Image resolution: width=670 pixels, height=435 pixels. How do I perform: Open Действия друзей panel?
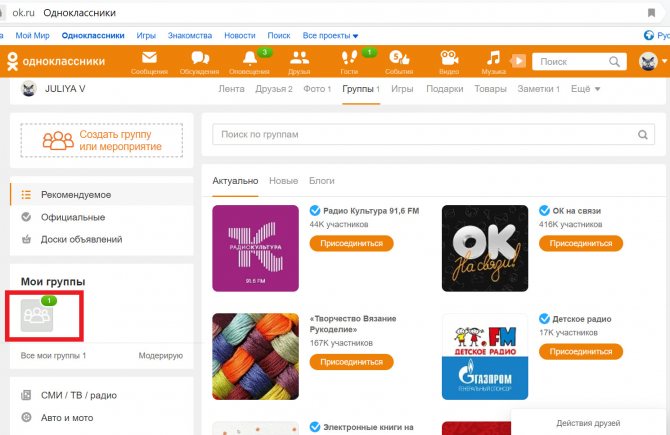tap(590, 422)
